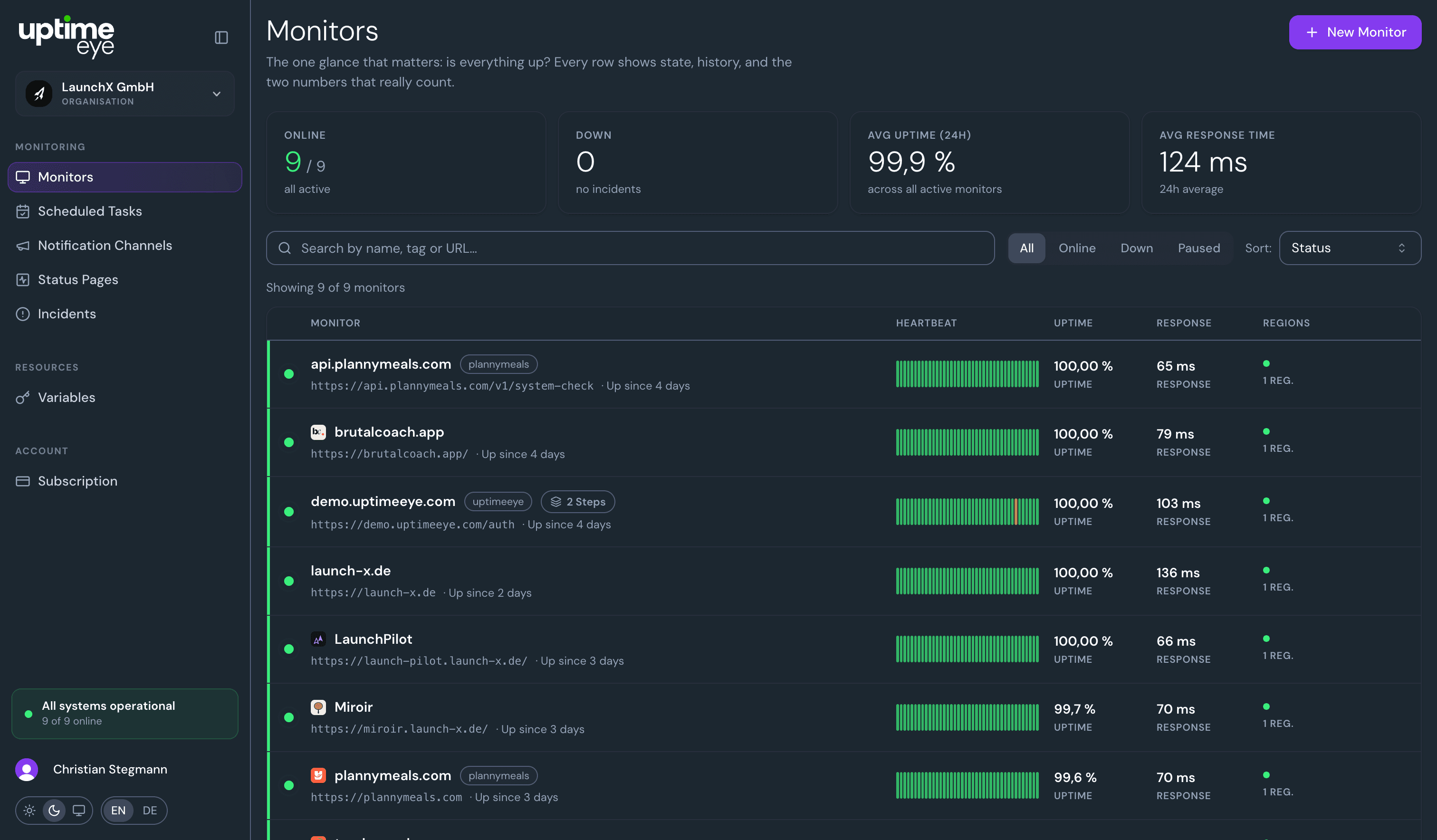Click the Scheduled Tasks calendar icon
1437x840 pixels.
point(23,211)
